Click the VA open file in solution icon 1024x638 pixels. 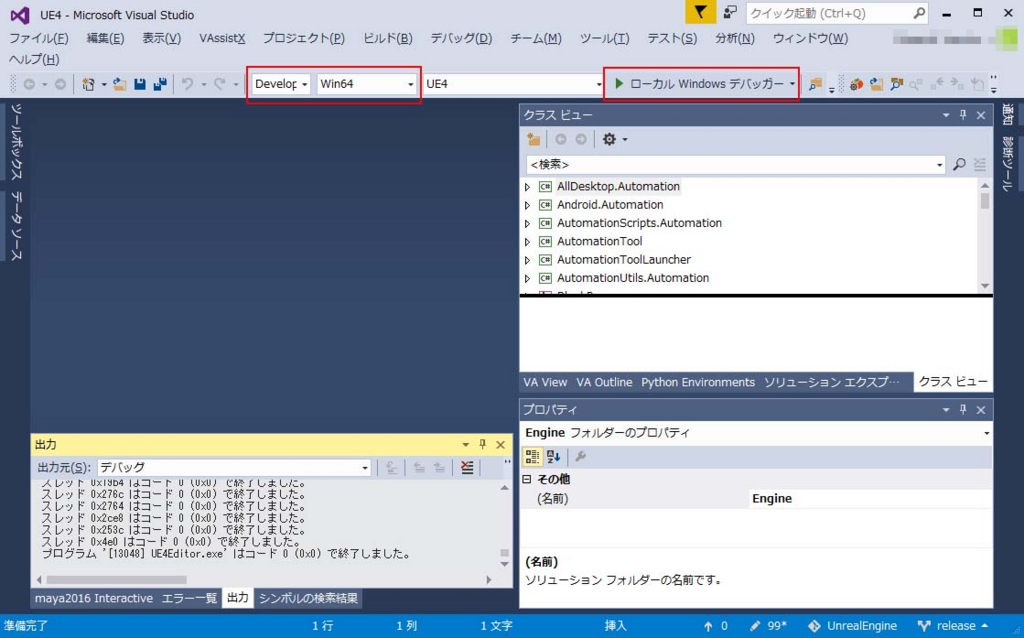point(876,84)
